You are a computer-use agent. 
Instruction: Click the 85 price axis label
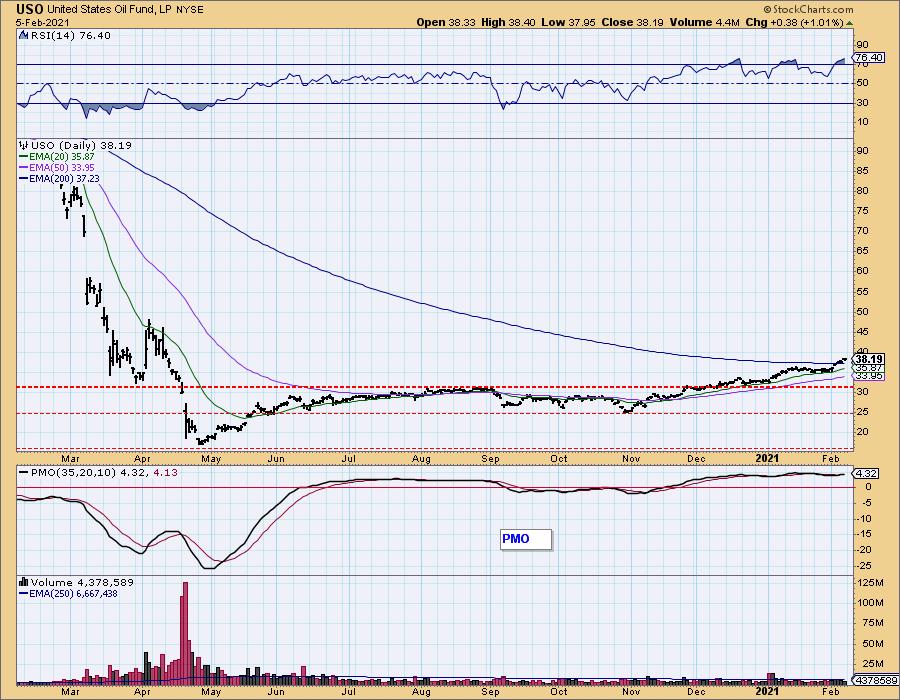coord(862,170)
